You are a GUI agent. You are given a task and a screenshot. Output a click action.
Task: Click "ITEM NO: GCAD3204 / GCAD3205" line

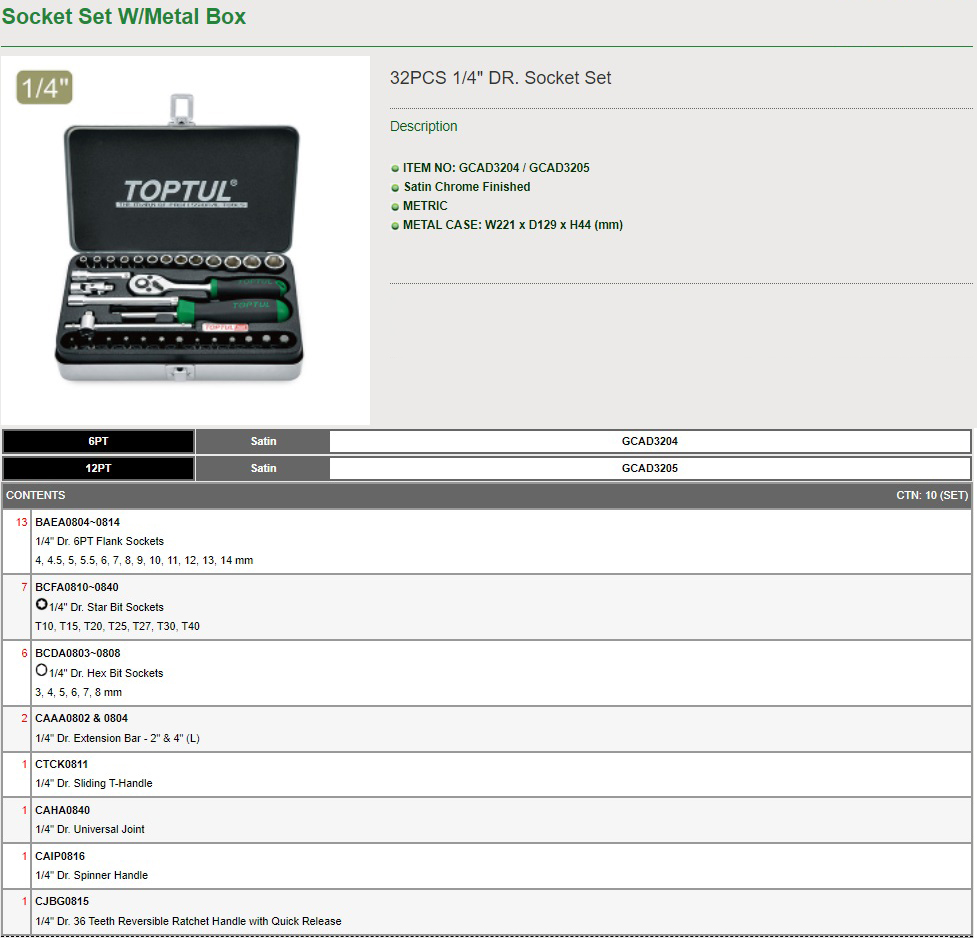[496, 168]
